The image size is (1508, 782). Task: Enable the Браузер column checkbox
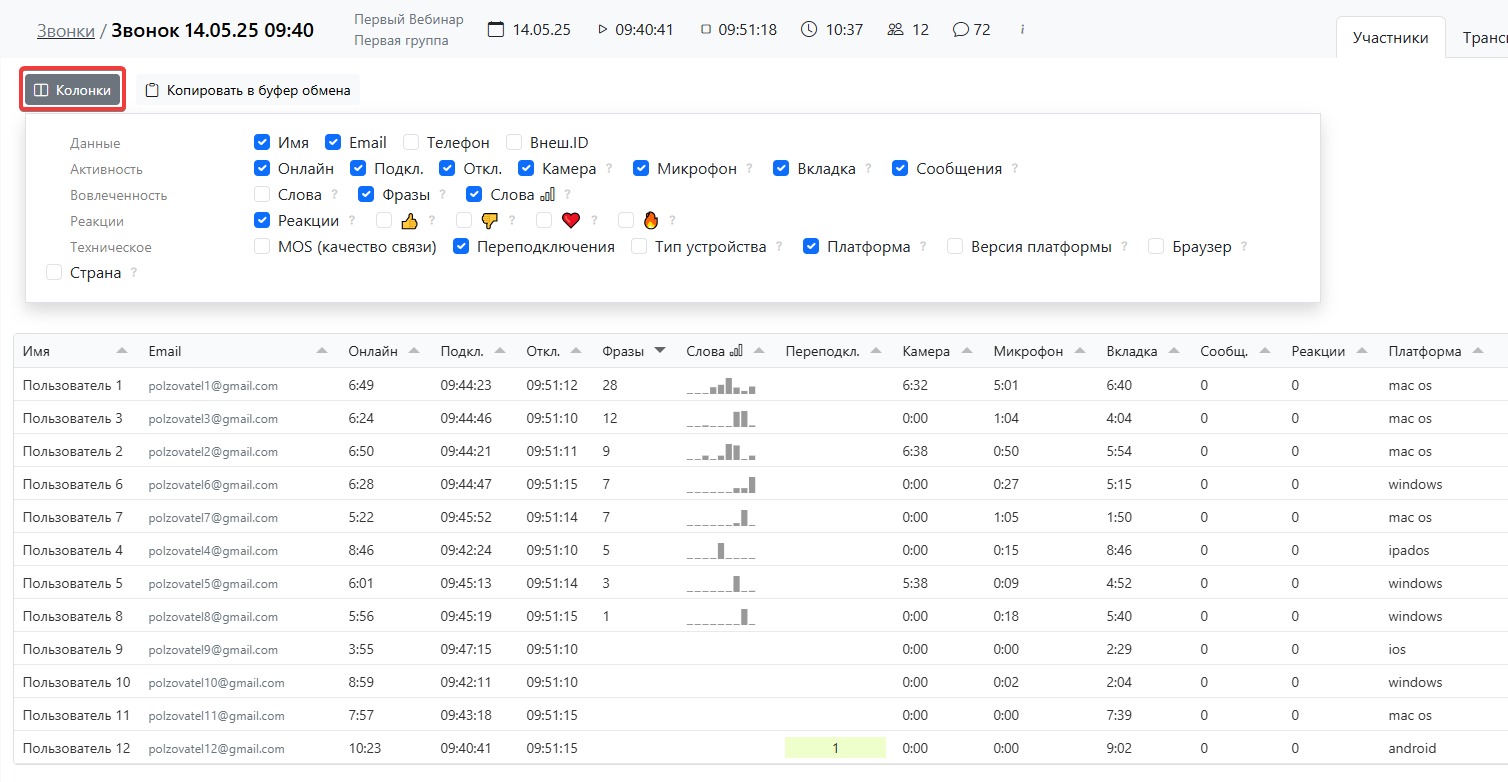pos(1156,247)
